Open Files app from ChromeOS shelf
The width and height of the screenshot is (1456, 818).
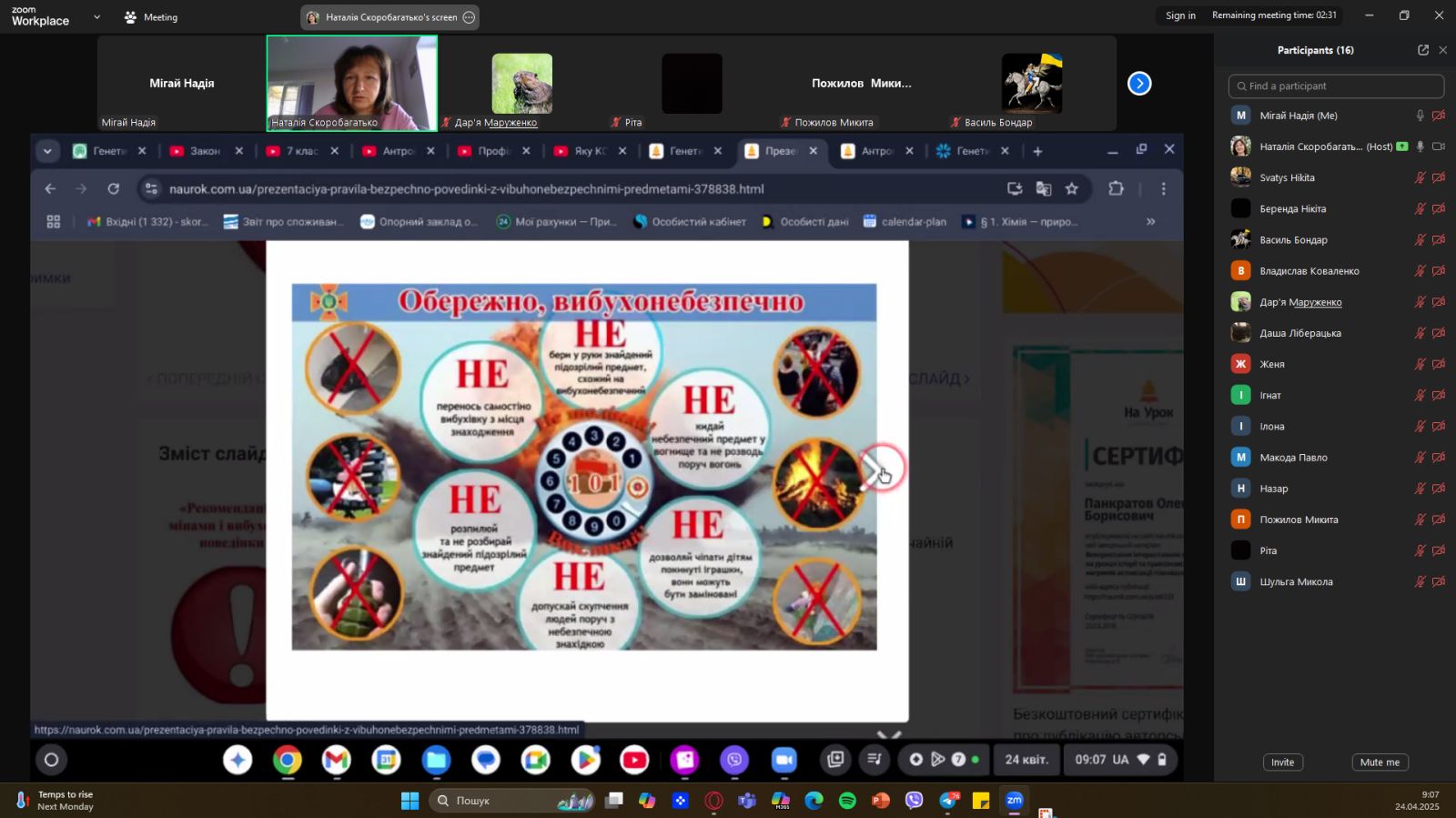point(436,760)
